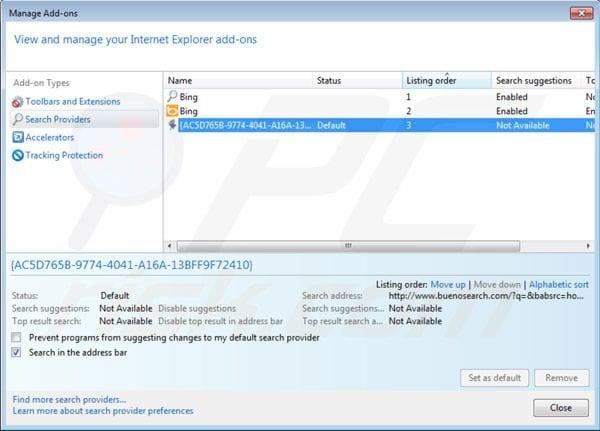The height and width of the screenshot is (431, 600).
Task: Open Learn more about search provider preferences
Action: [103, 411]
